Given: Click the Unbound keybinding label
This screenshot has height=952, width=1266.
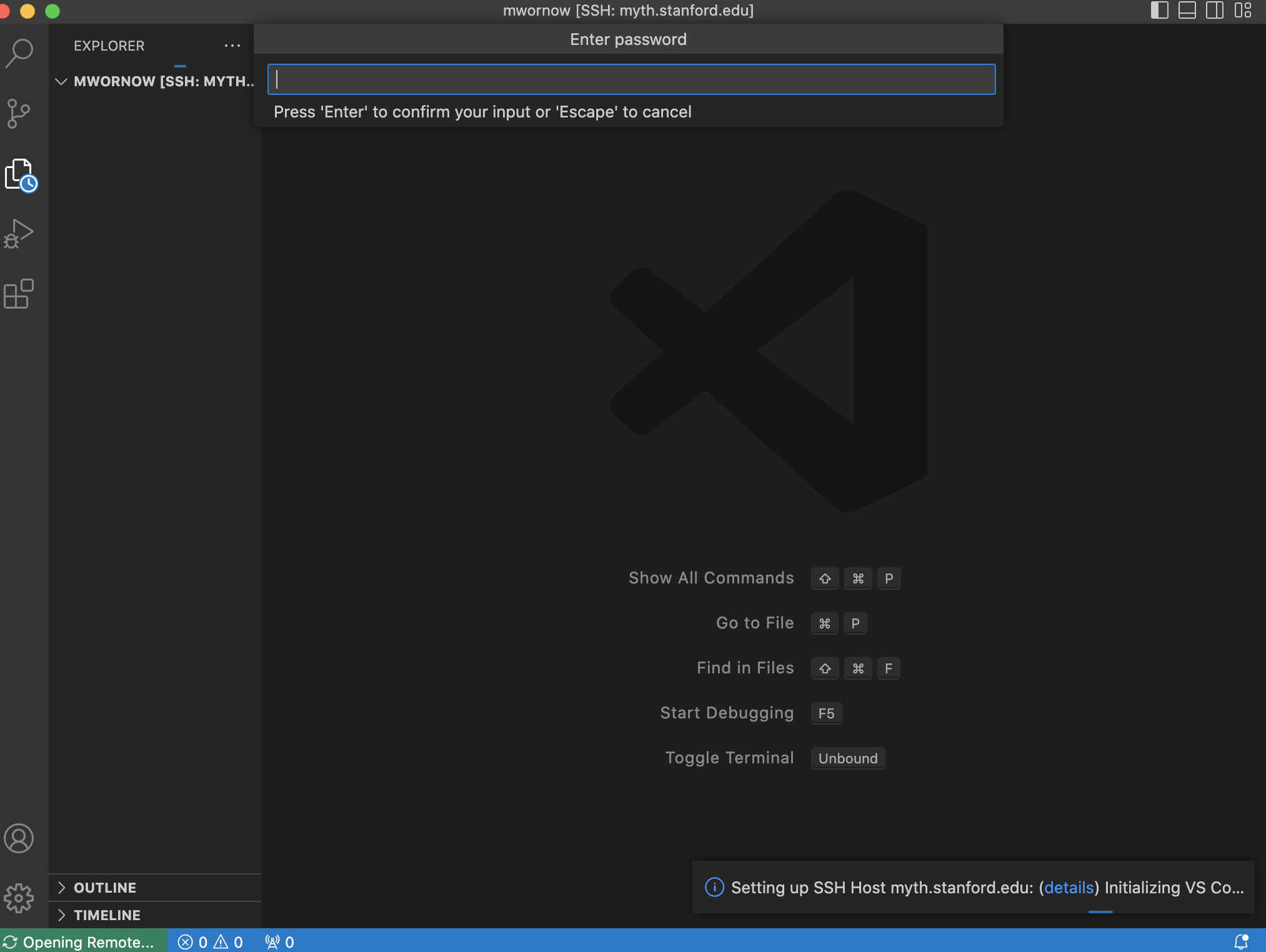Looking at the screenshot, I should [848, 758].
